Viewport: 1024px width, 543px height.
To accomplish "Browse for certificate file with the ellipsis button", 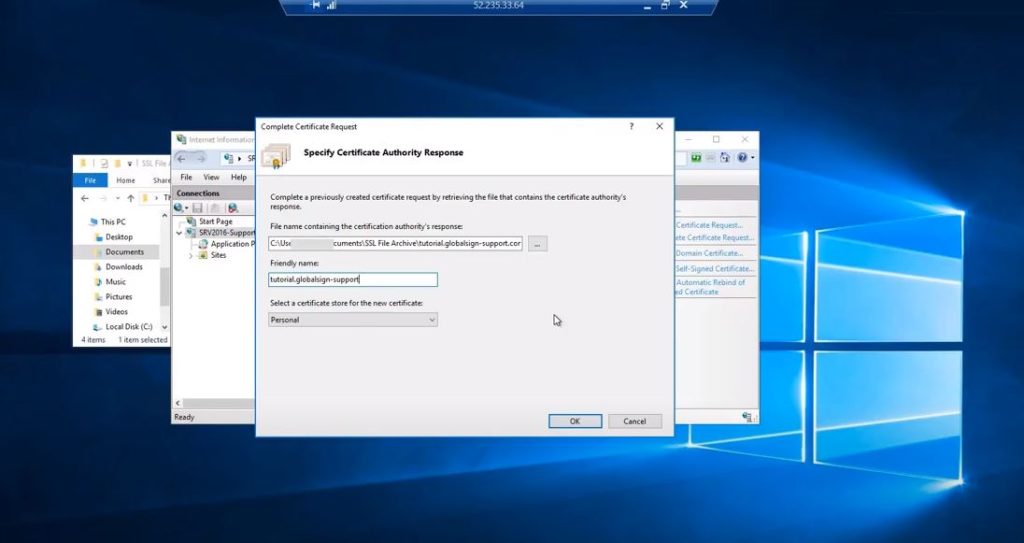I will (x=537, y=244).
